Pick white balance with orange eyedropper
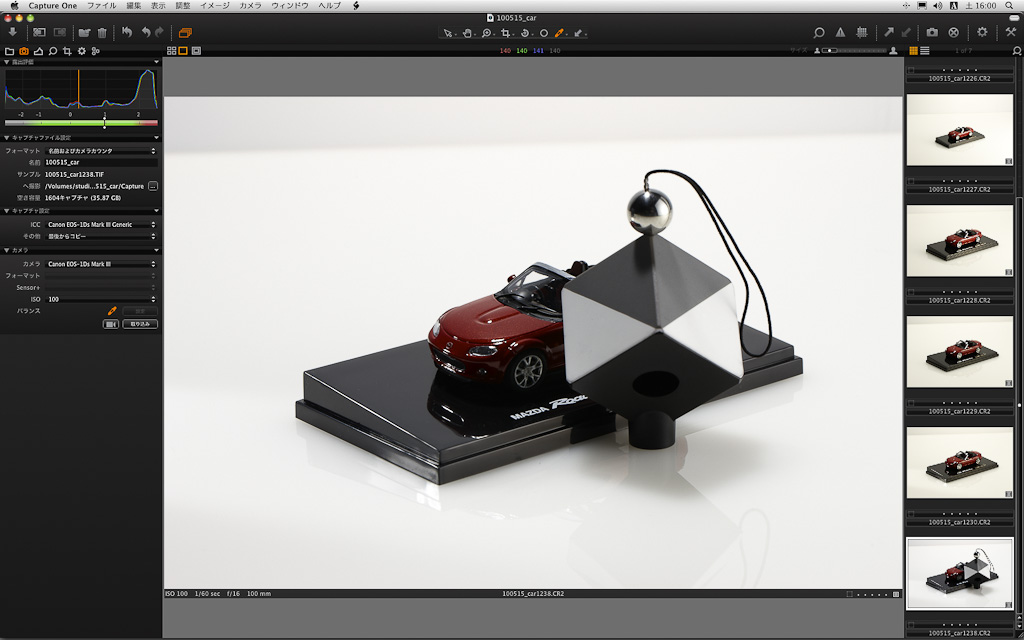Viewport: 1024px width, 640px height. coord(112,311)
